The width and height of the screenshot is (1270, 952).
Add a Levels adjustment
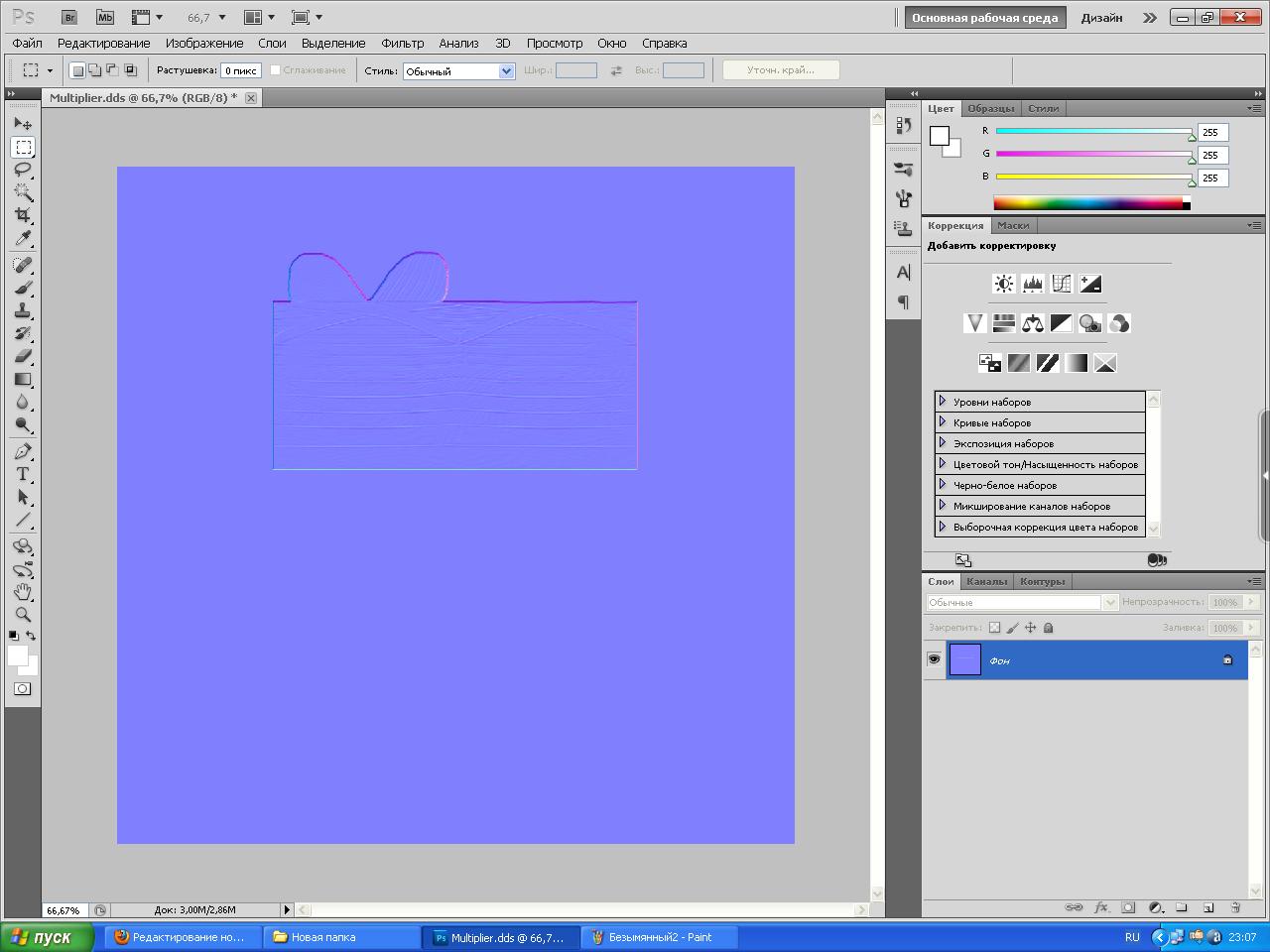point(1033,284)
